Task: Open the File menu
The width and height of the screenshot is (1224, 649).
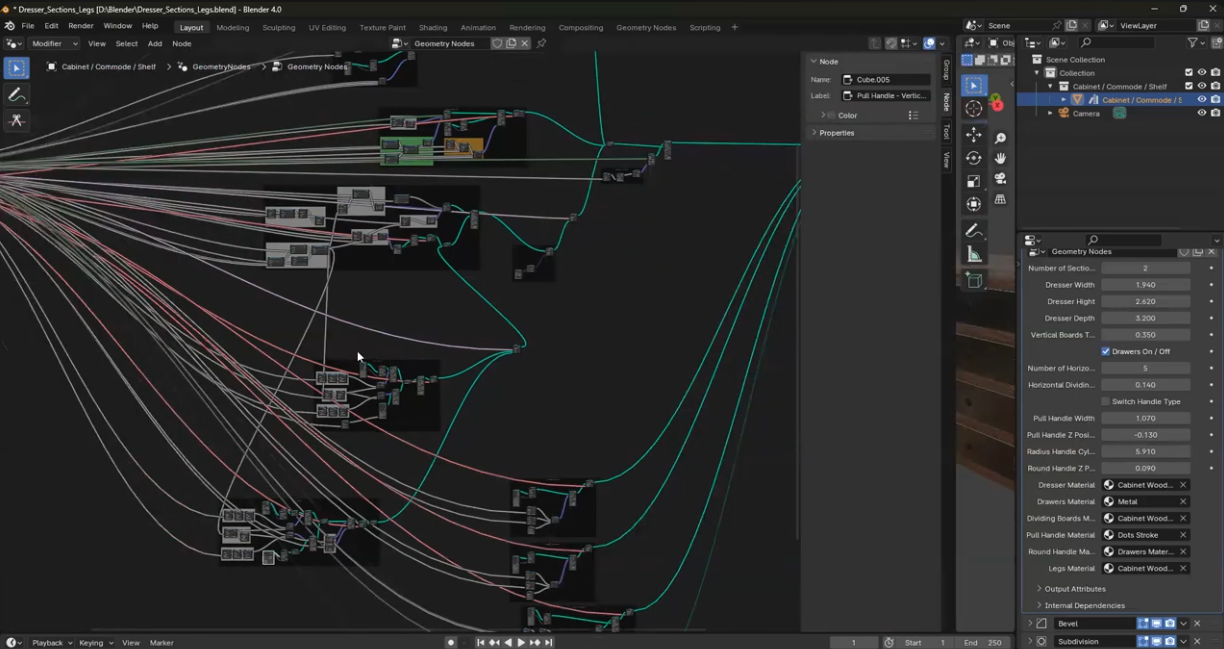Action: pos(28,26)
